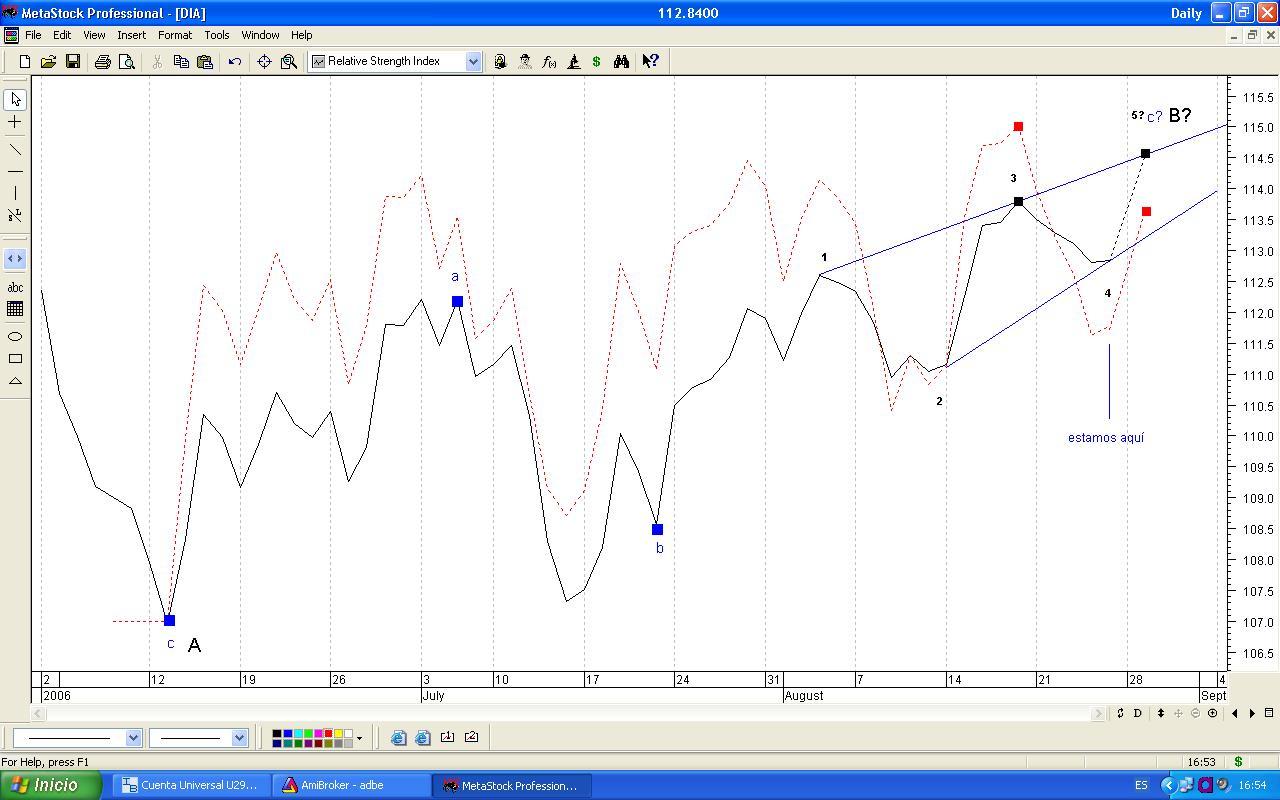
Task: Click the green dollar sign toolbar icon
Action: 597,62
